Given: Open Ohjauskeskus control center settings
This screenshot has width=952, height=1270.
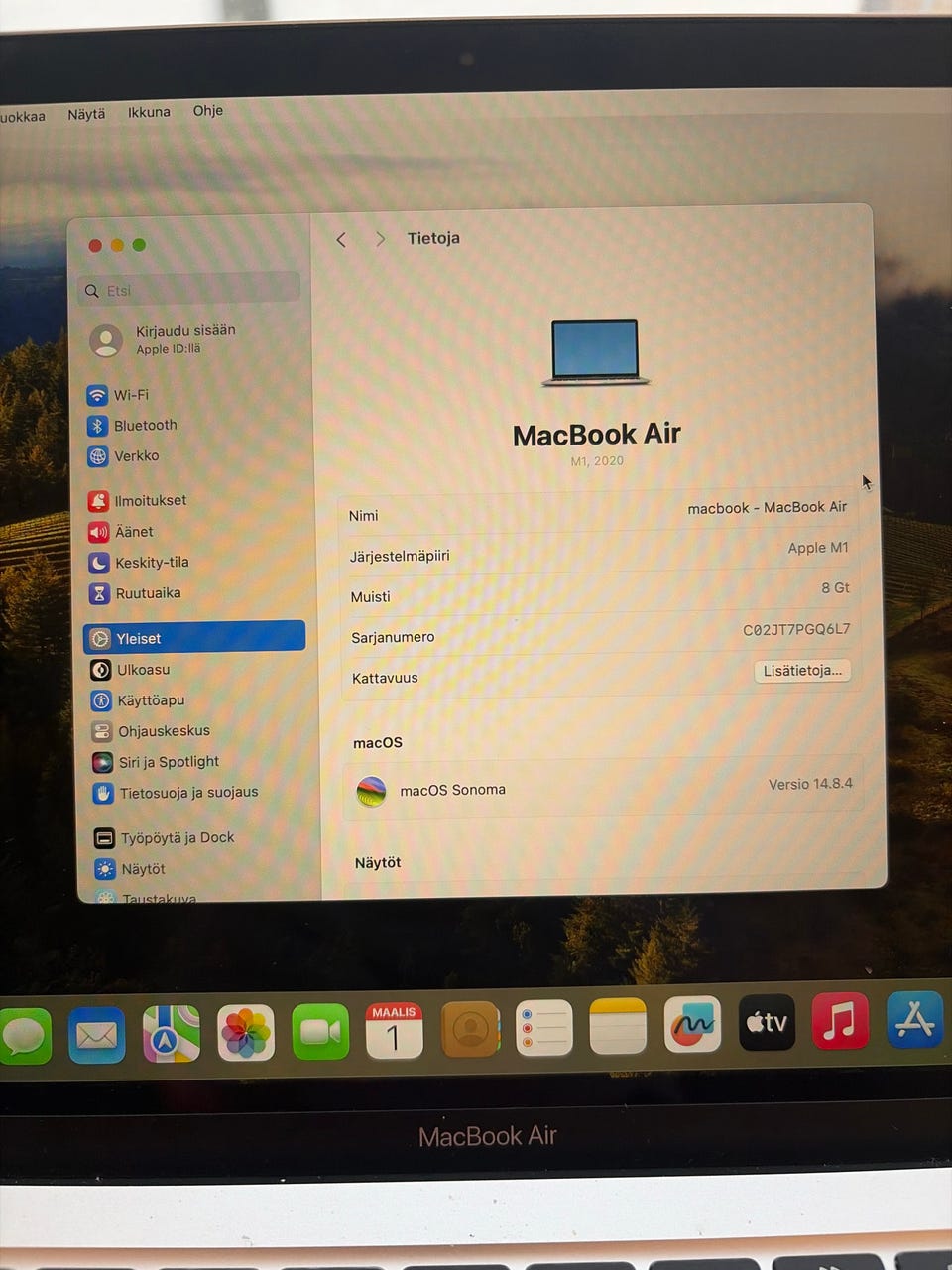Looking at the screenshot, I should coord(151,731).
